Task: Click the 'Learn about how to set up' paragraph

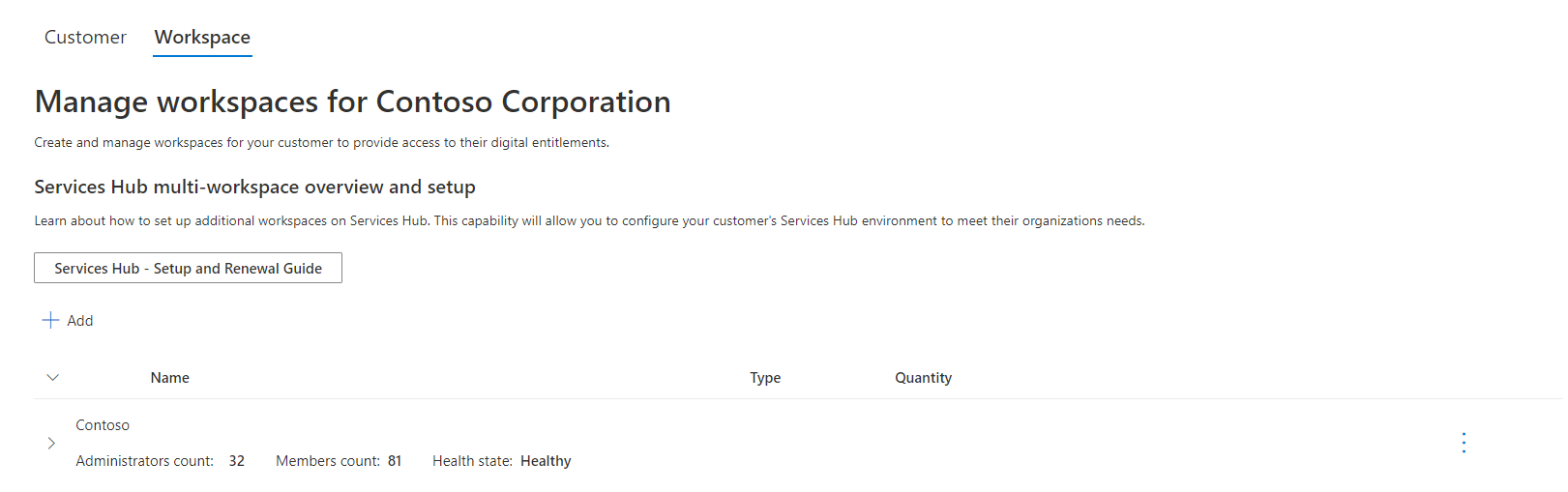Action: [589, 220]
